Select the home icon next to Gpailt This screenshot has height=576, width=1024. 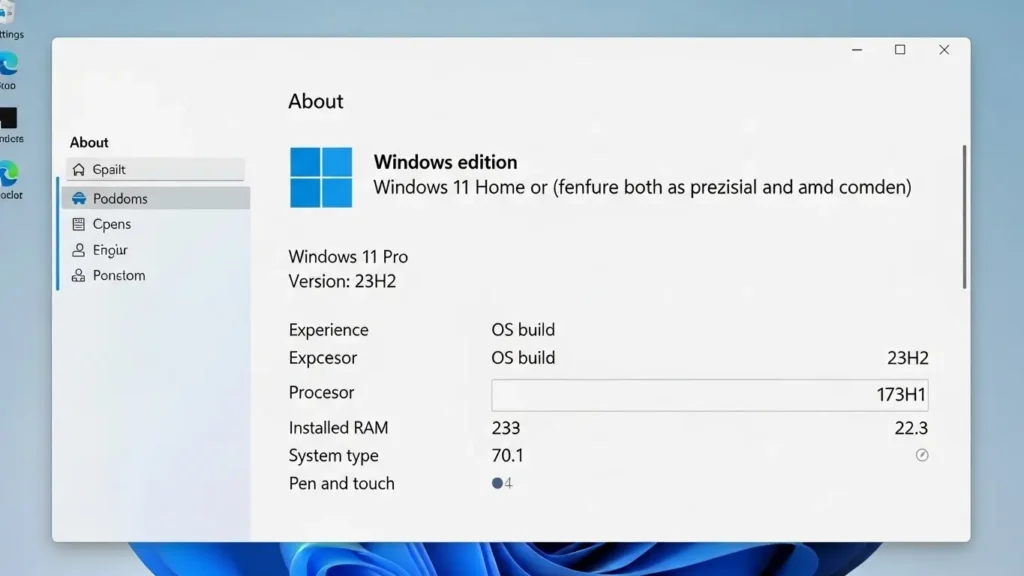point(81,169)
